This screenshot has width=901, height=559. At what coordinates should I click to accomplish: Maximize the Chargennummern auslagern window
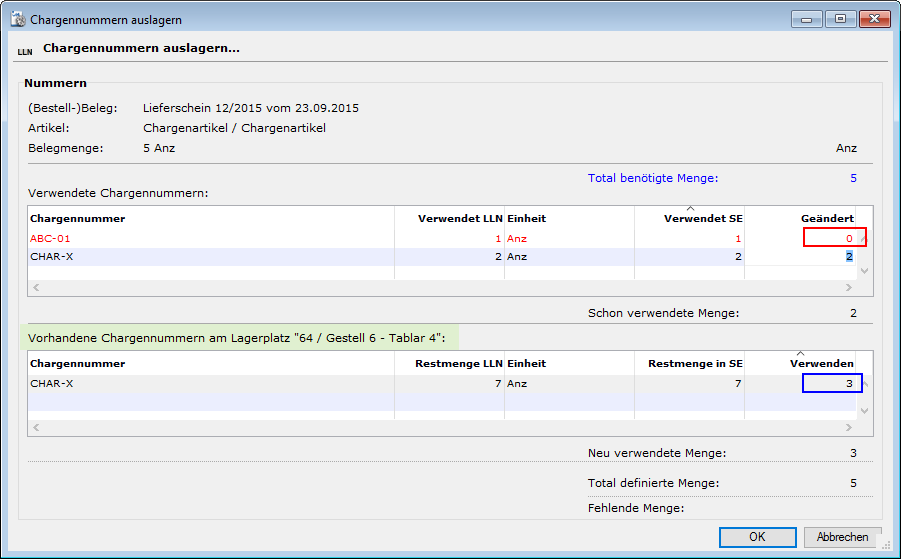pyautogui.click(x=839, y=19)
